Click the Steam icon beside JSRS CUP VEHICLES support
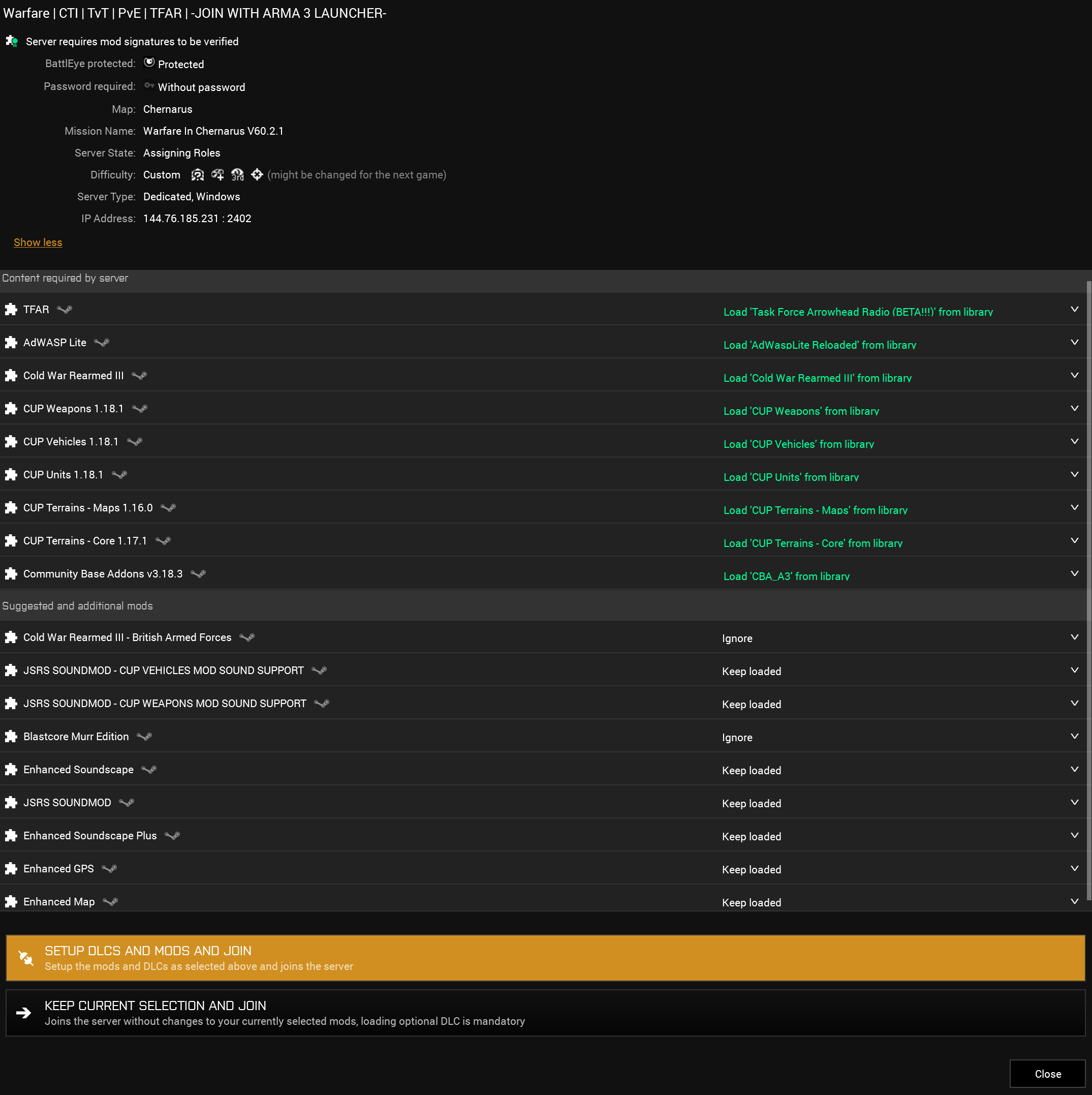Screen dimensions: 1092x1095 (x=320, y=670)
